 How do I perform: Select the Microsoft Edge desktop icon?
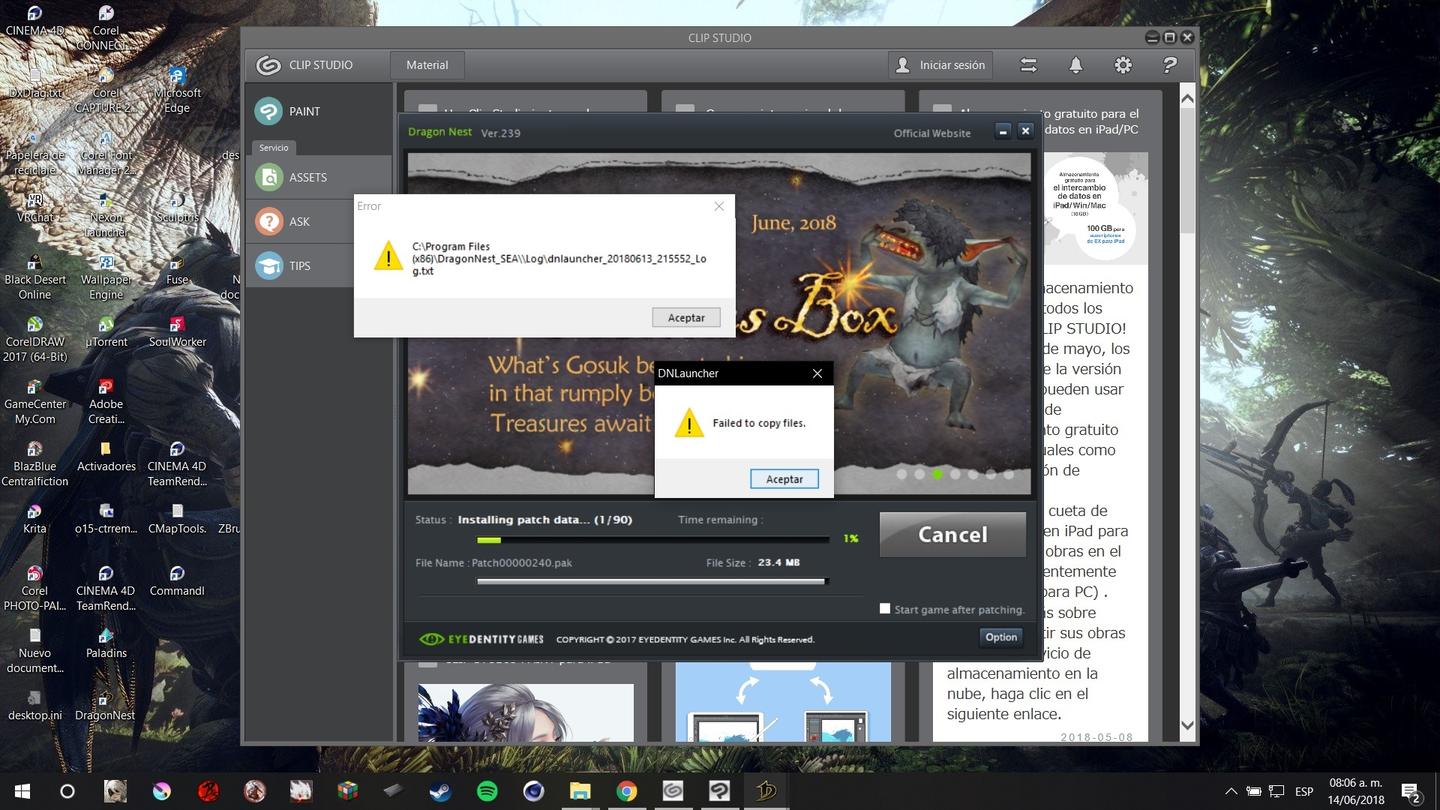point(177,90)
